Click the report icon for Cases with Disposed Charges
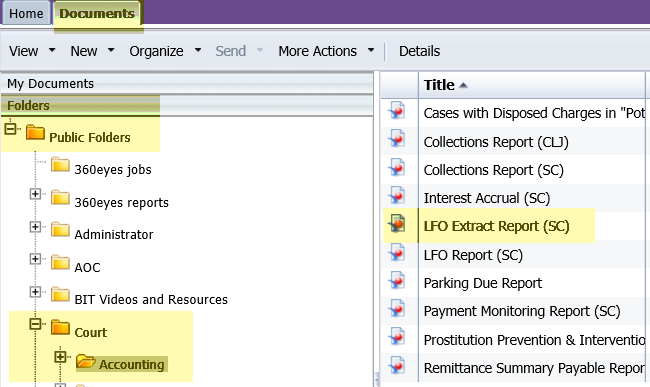This screenshot has width=650, height=387. 397,110
